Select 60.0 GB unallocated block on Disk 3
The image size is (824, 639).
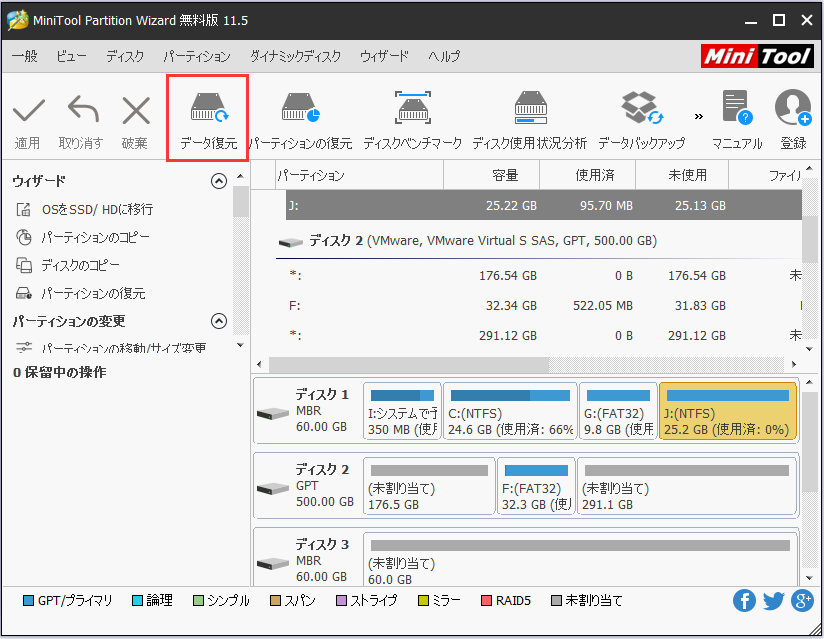580,560
